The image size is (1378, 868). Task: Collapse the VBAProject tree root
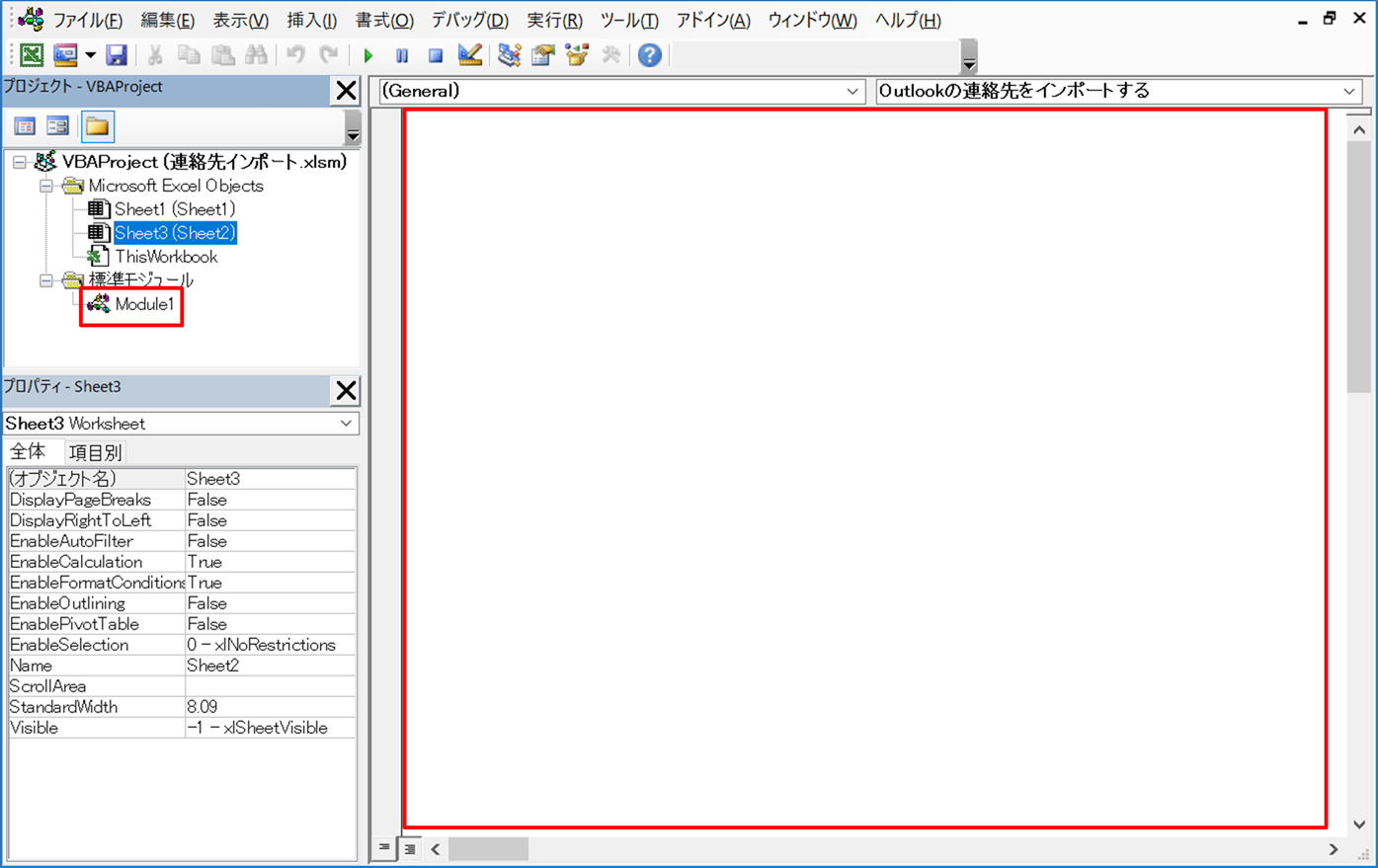click(x=20, y=162)
